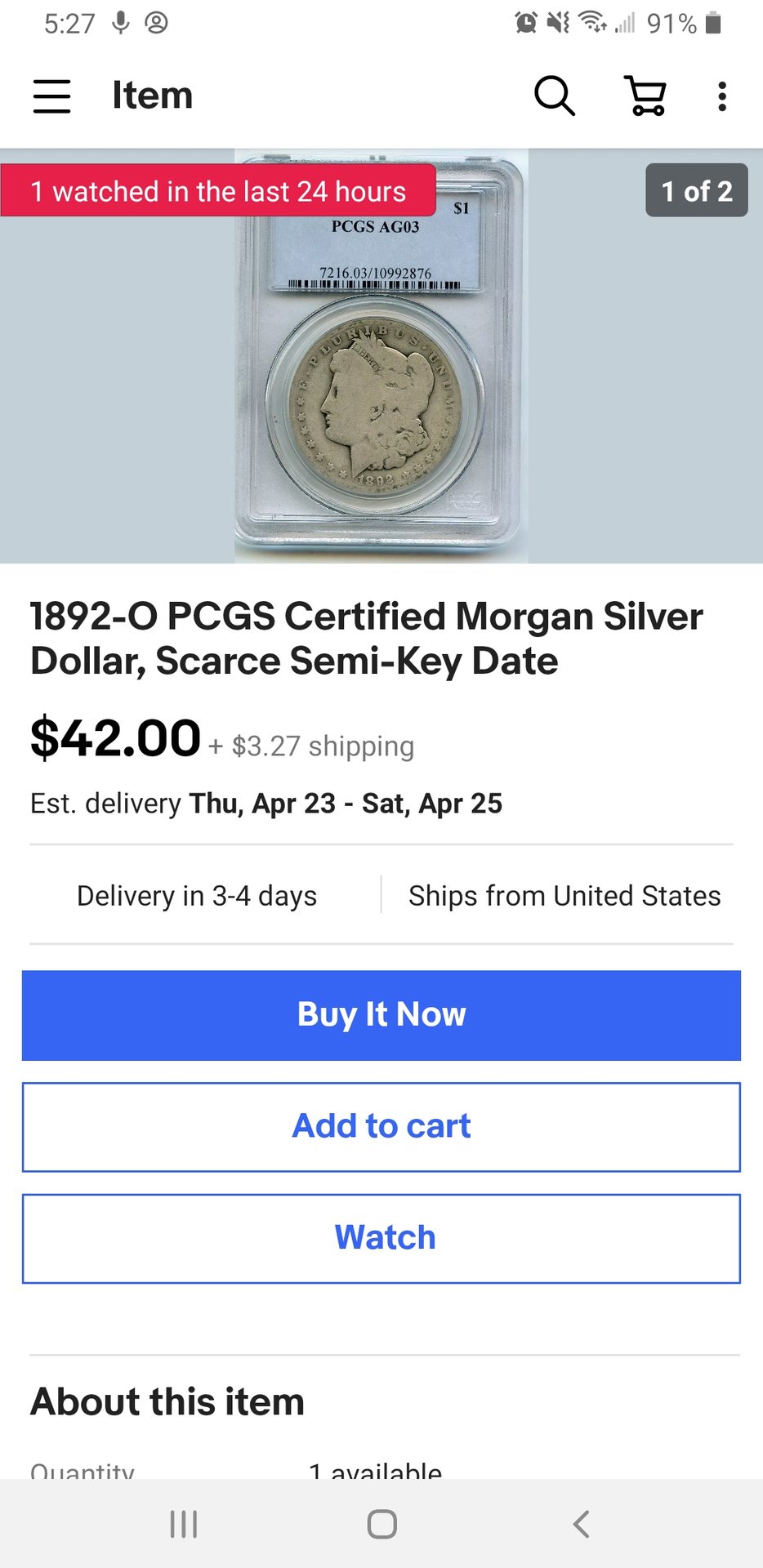Open the hamburger navigation menu
763x1568 pixels.
click(x=51, y=96)
